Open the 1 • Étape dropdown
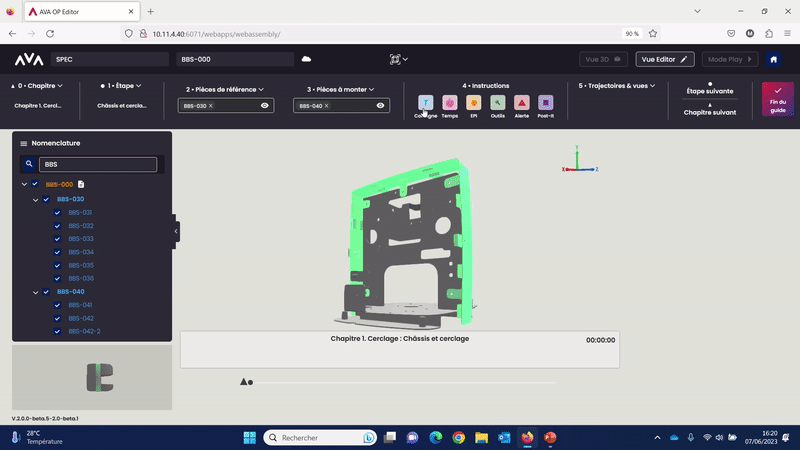 click(121, 86)
